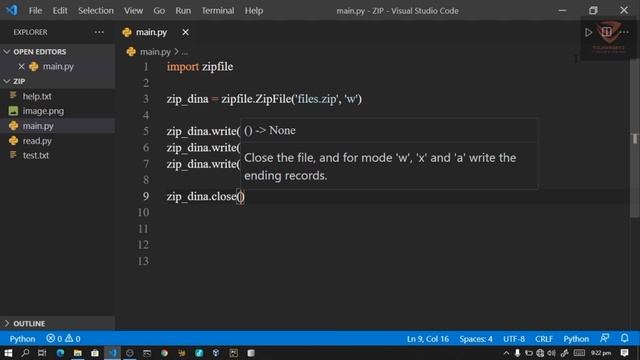This screenshot has width=640, height=360.
Task: Open notifications bell in status bar
Action: 624,338
